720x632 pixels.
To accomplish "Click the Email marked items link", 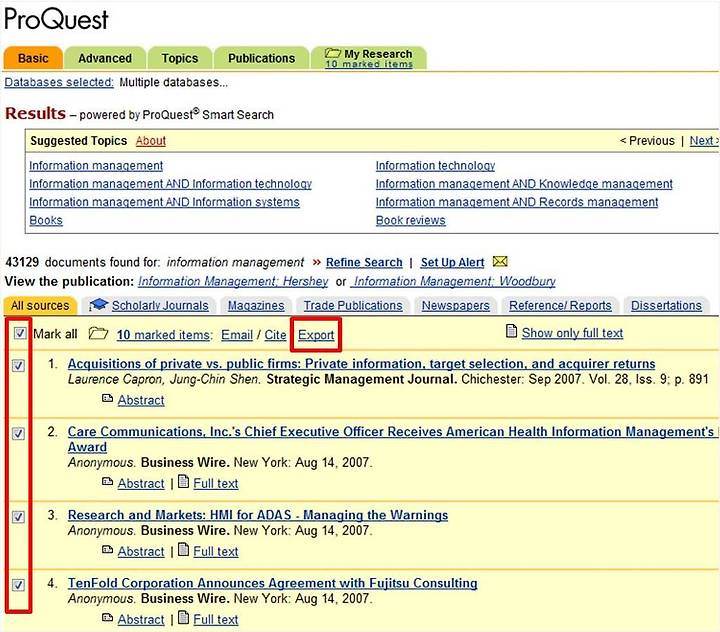I will pyautogui.click(x=237, y=335).
